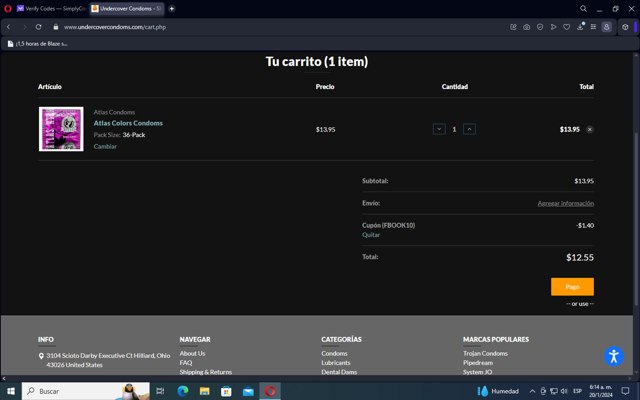
Task: Open the notification center icon
Action: click(x=625, y=391)
